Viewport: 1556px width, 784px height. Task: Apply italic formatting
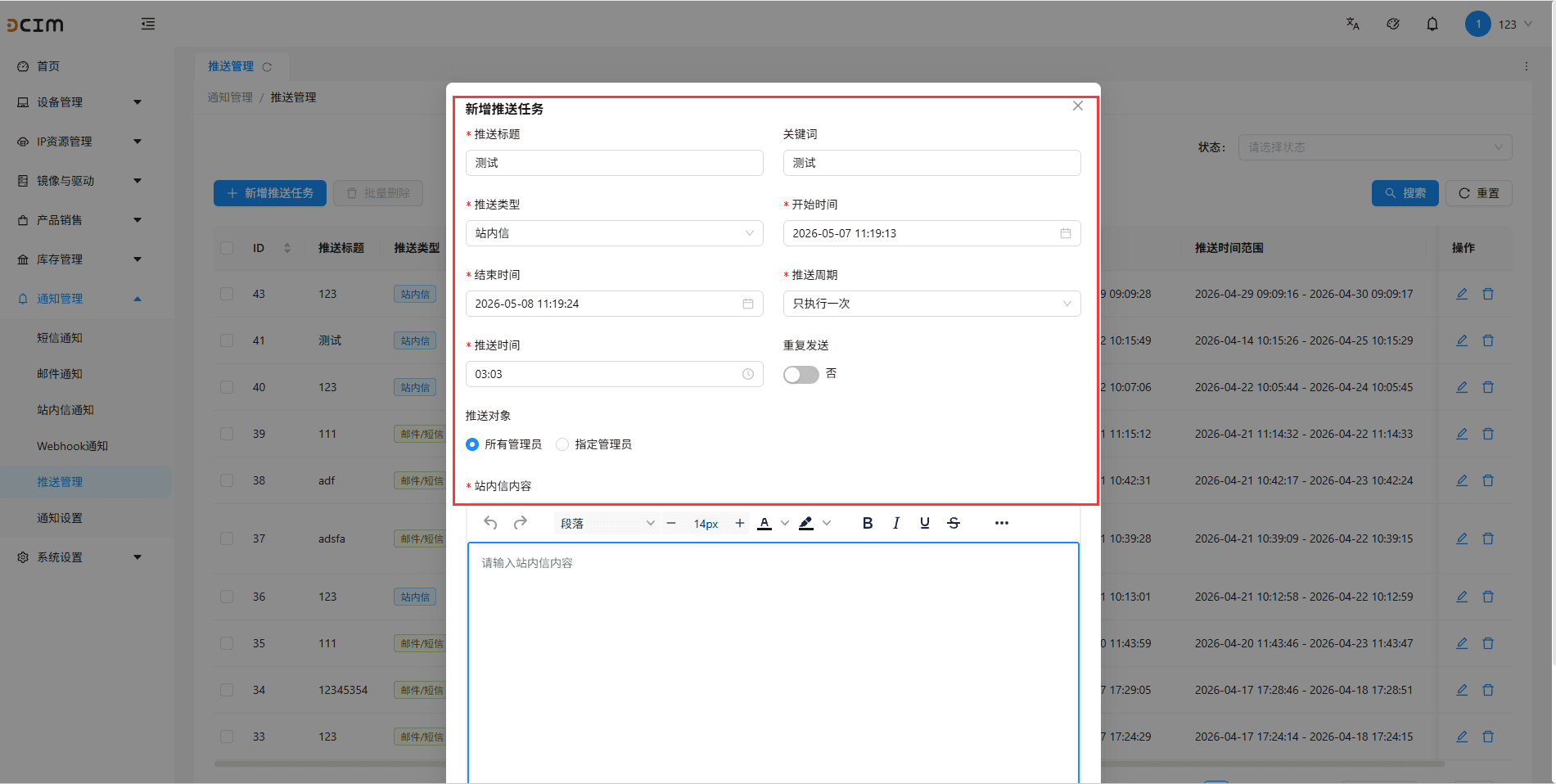[x=896, y=523]
